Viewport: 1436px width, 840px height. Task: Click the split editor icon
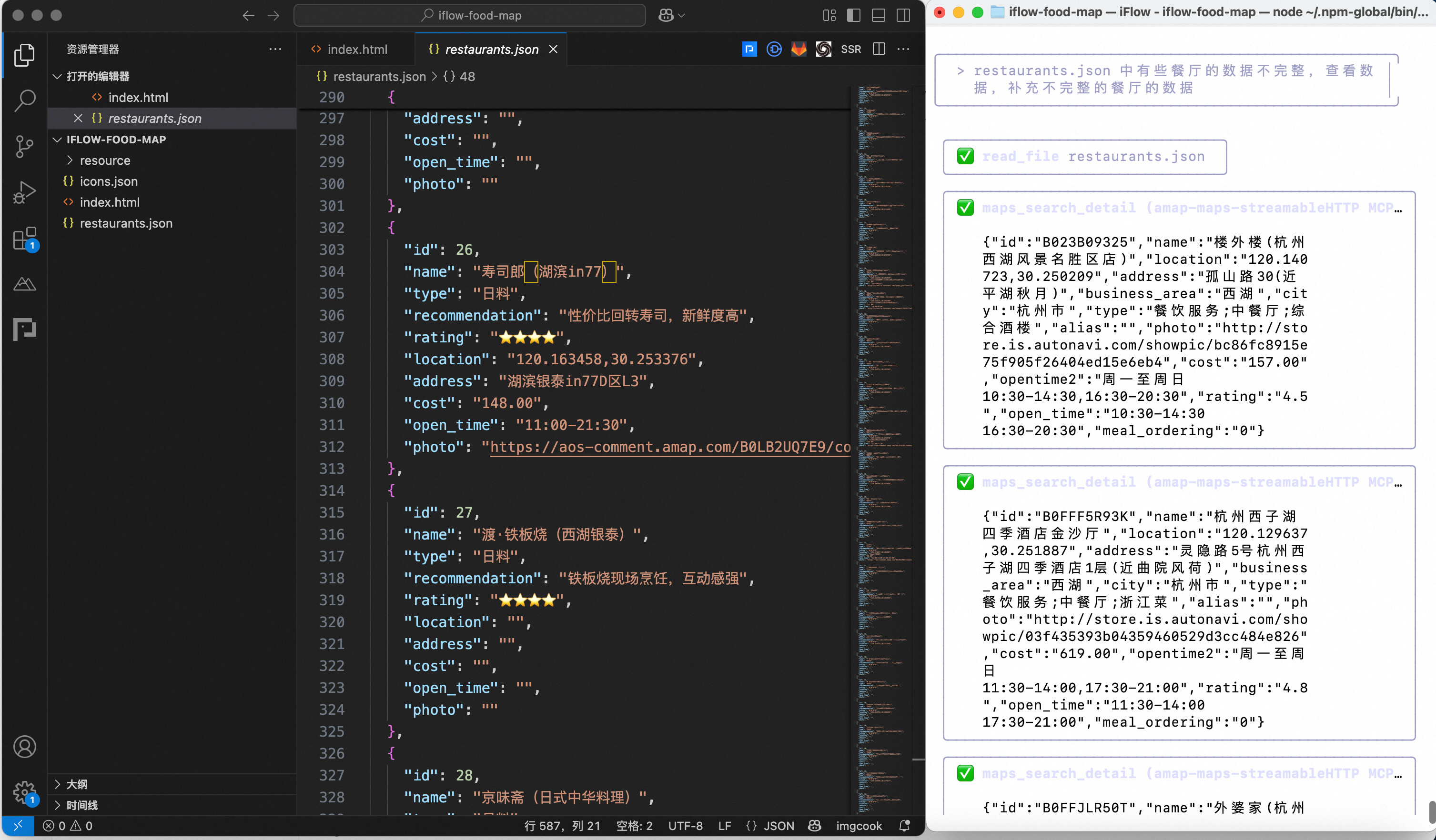879,50
